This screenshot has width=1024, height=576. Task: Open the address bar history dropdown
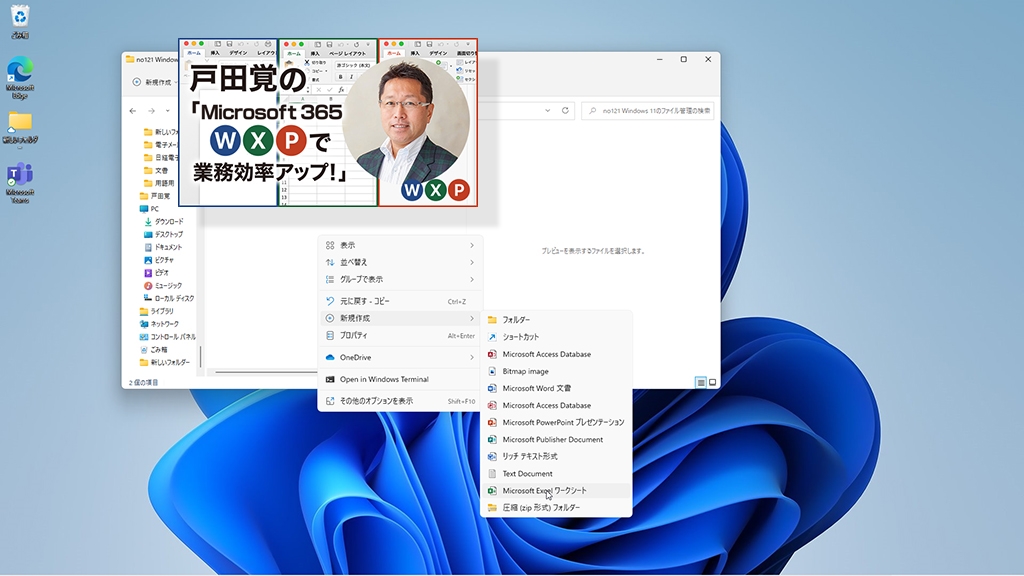[x=547, y=110]
